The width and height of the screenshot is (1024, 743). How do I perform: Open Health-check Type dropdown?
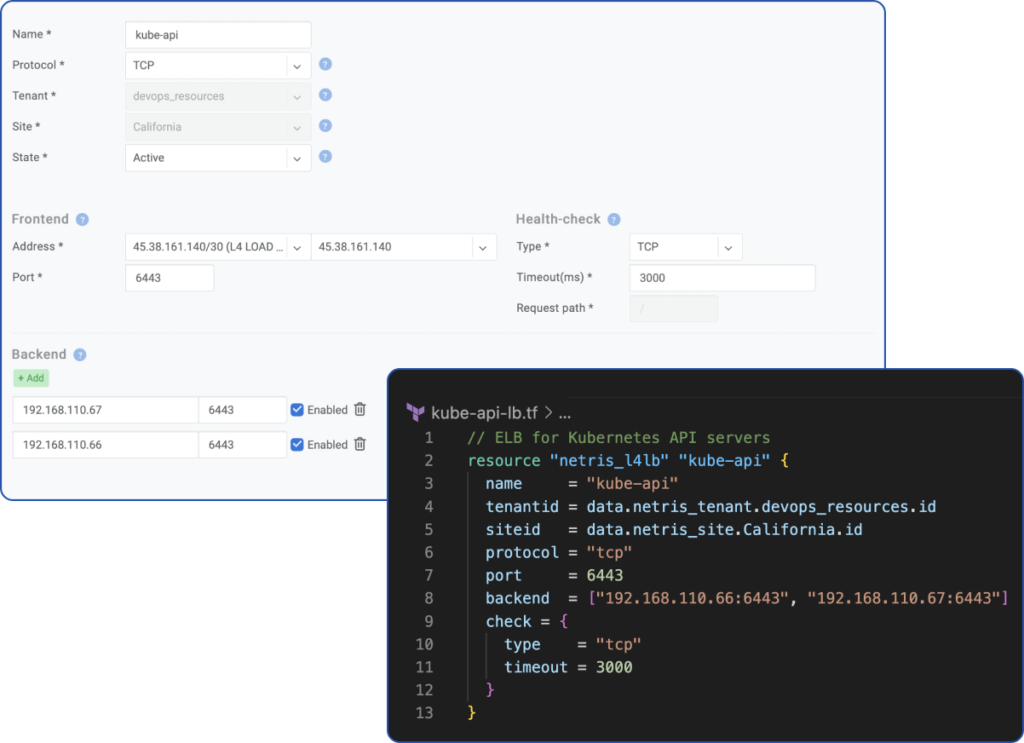[686, 247]
